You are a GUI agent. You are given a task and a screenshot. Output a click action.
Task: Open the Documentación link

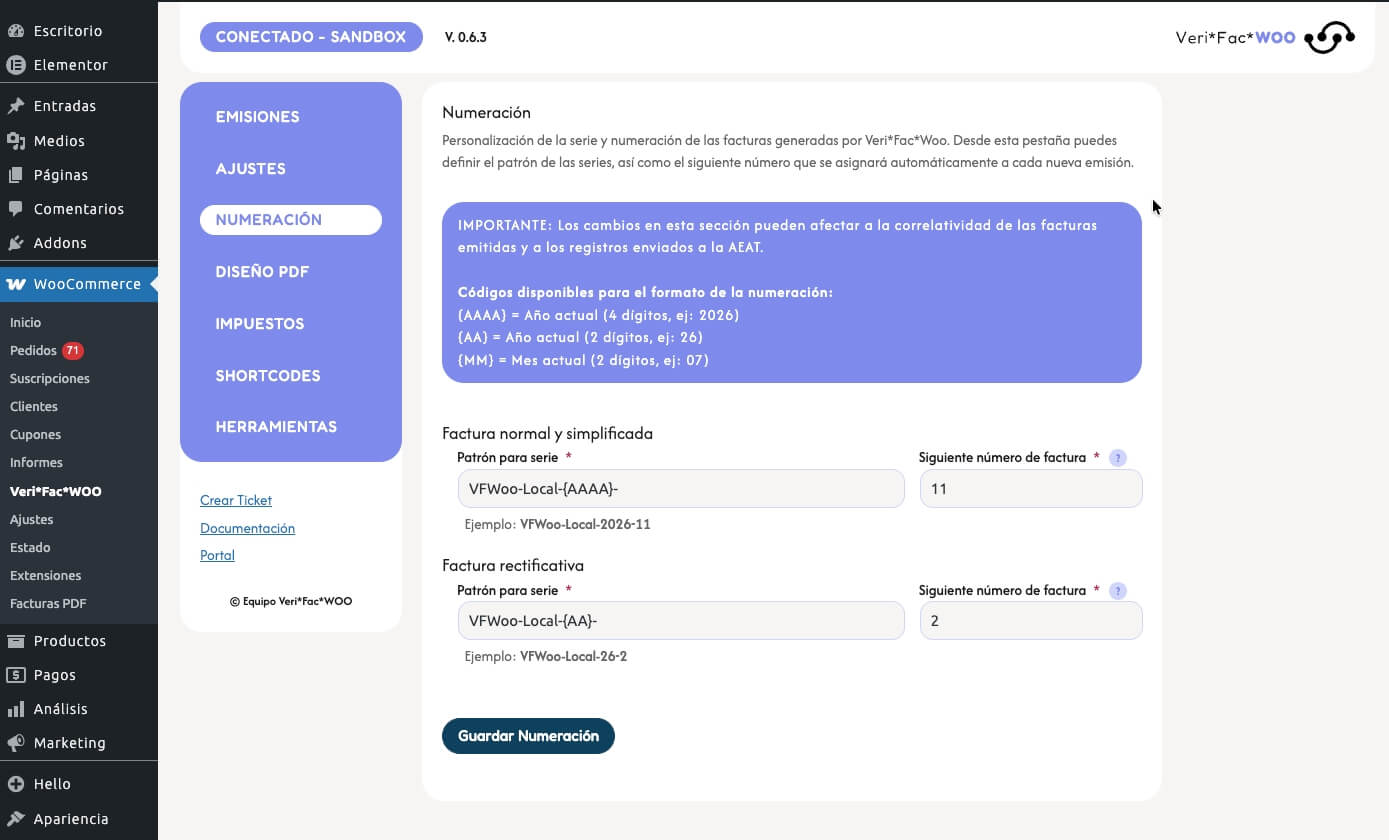click(247, 528)
